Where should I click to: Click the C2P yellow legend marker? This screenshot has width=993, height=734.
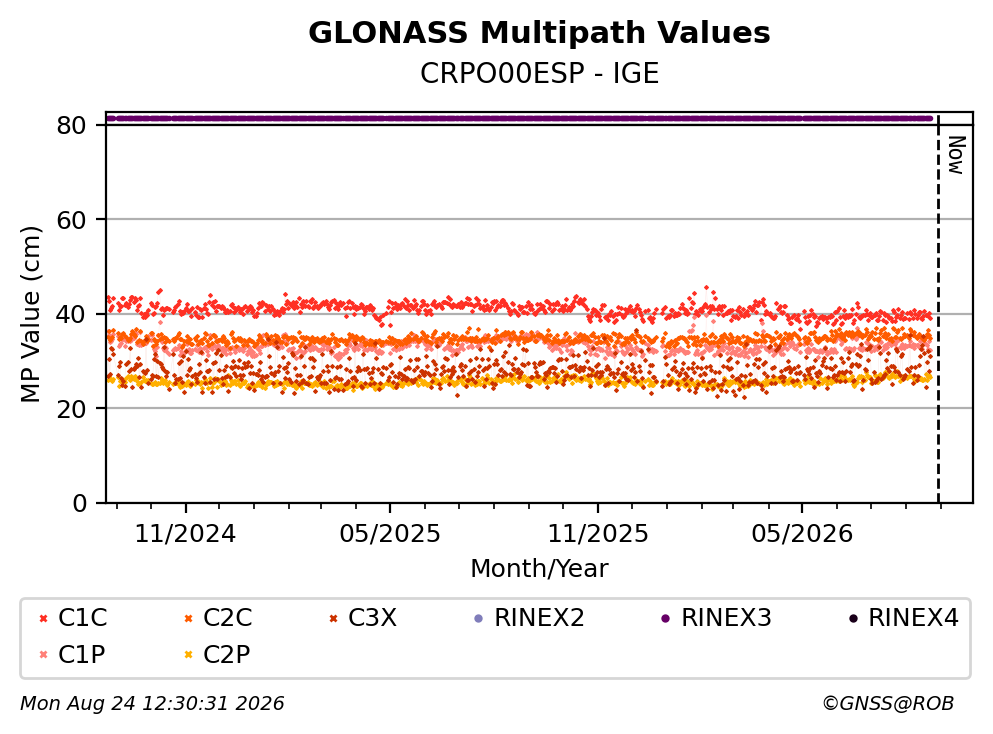[x=188, y=655]
